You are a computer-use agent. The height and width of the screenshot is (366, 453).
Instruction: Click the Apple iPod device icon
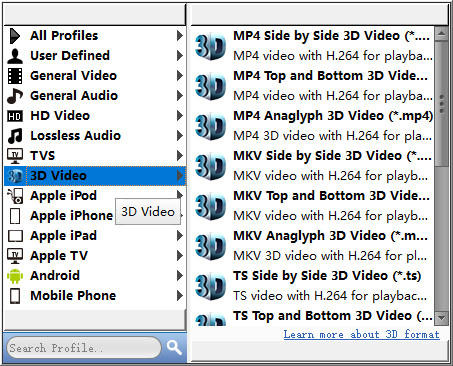click(x=15, y=196)
